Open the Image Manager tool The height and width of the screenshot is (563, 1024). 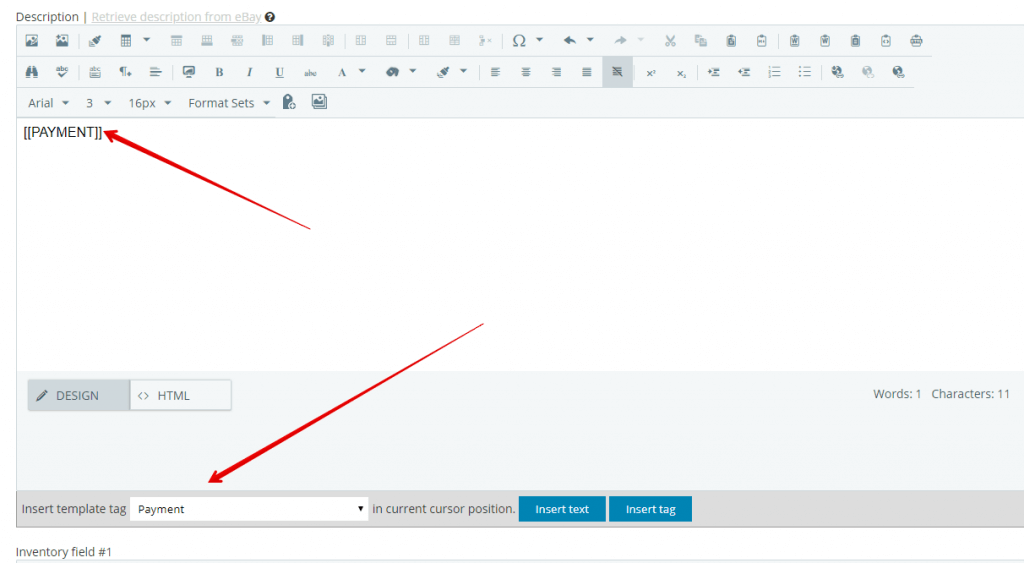pyautogui.click(x=31, y=40)
